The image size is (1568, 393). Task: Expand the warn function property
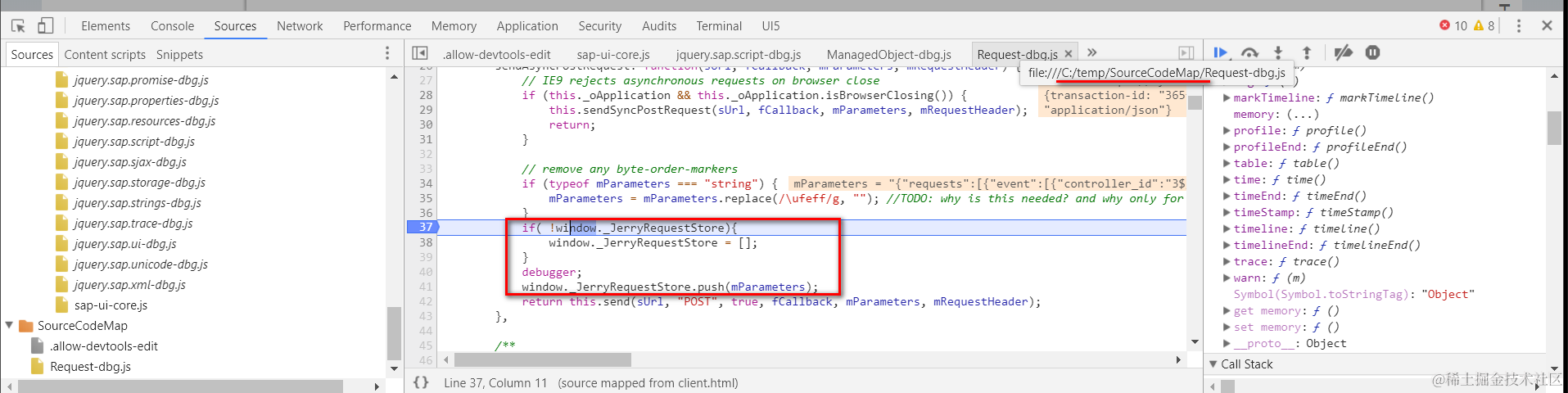point(1227,278)
